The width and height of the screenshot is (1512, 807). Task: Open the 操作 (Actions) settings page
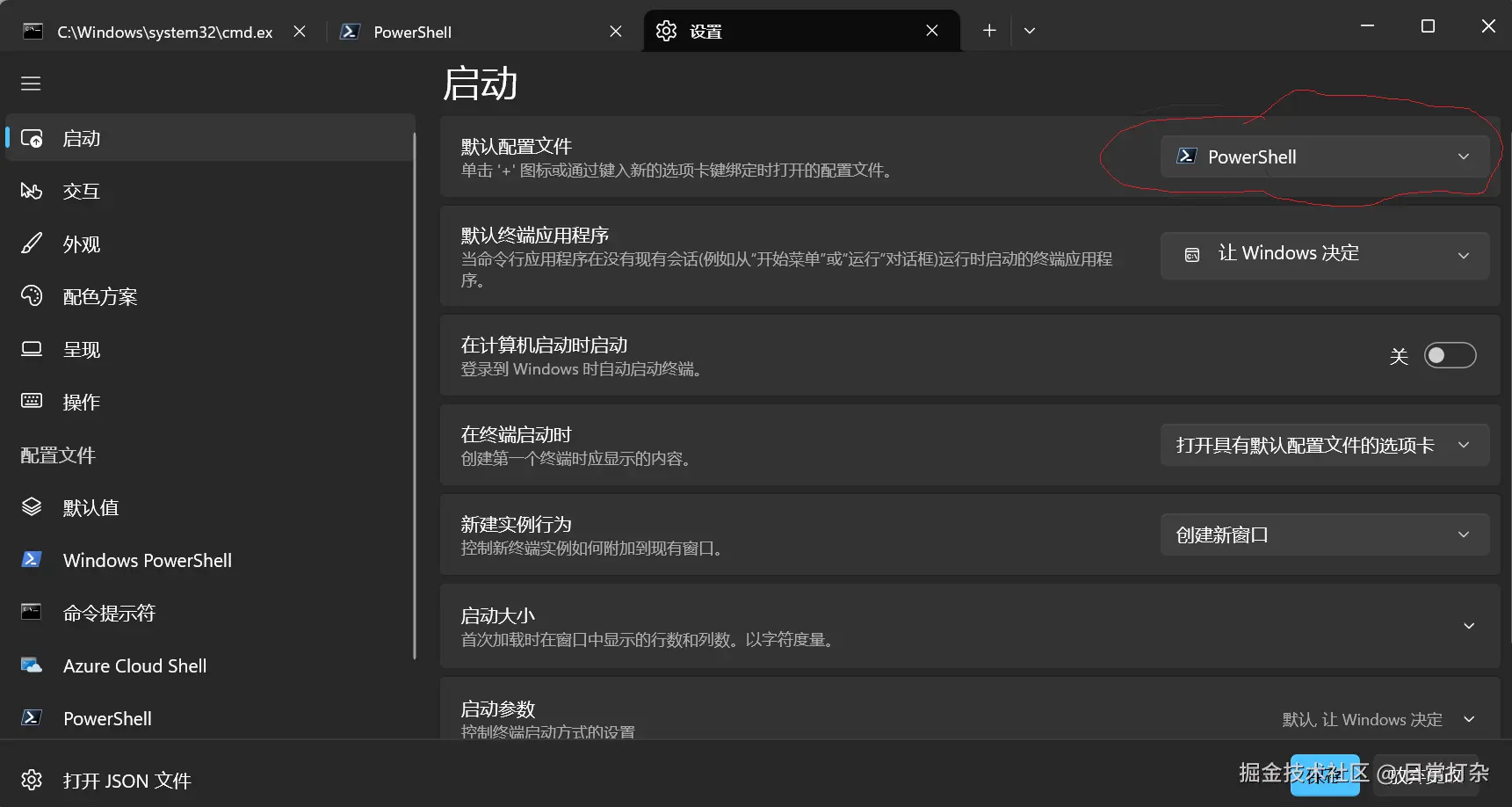(x=81, y=402)
